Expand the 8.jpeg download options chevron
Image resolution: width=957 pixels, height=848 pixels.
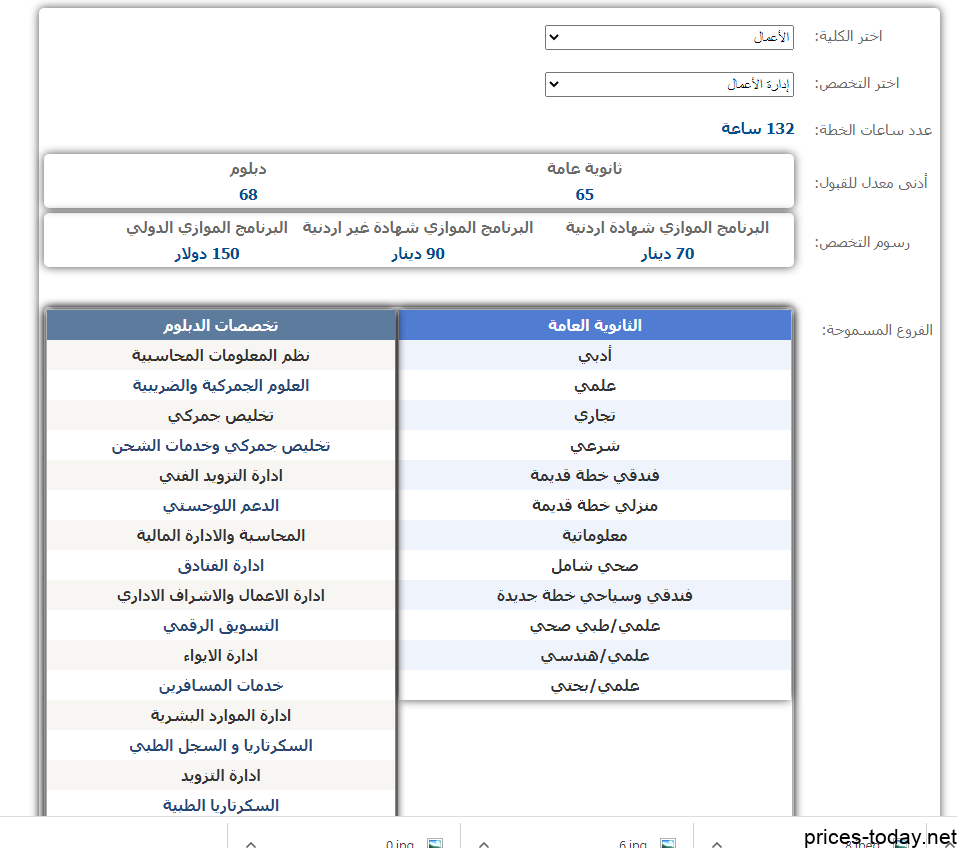[x=717, y=844]
